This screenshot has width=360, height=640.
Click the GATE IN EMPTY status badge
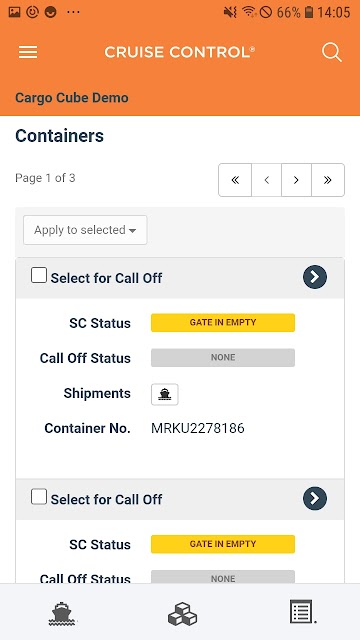click(223, 322)
